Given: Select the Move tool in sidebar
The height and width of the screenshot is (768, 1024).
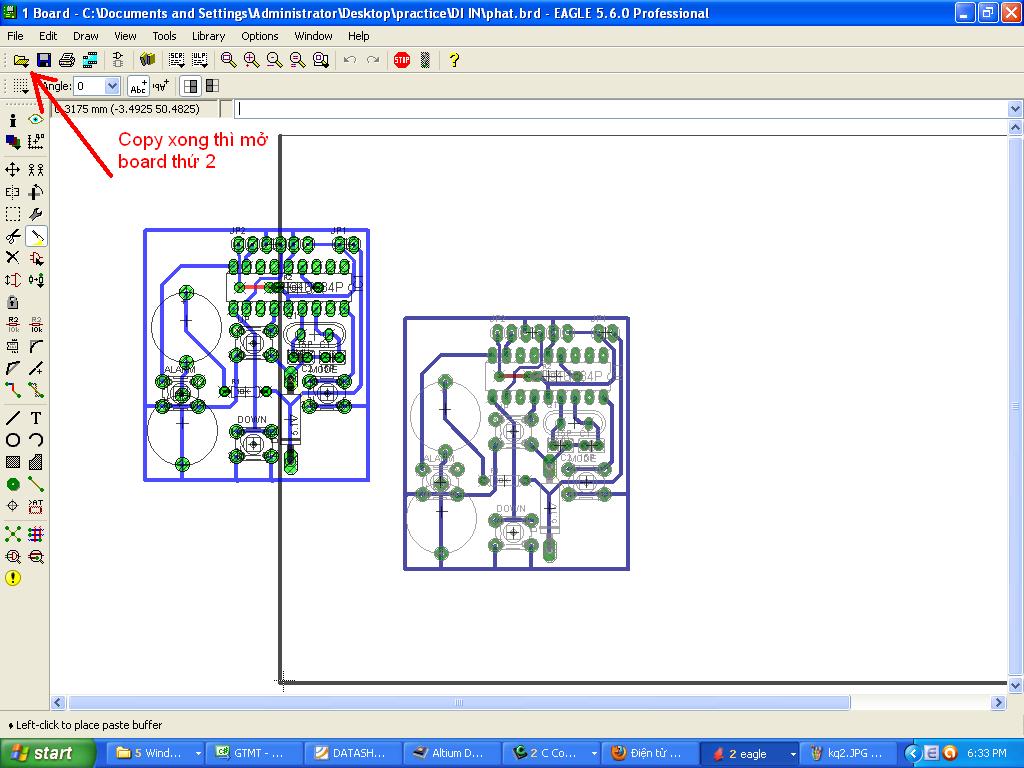Looking at the screenshot, I should pyautogui.click(x=13, y=170).
